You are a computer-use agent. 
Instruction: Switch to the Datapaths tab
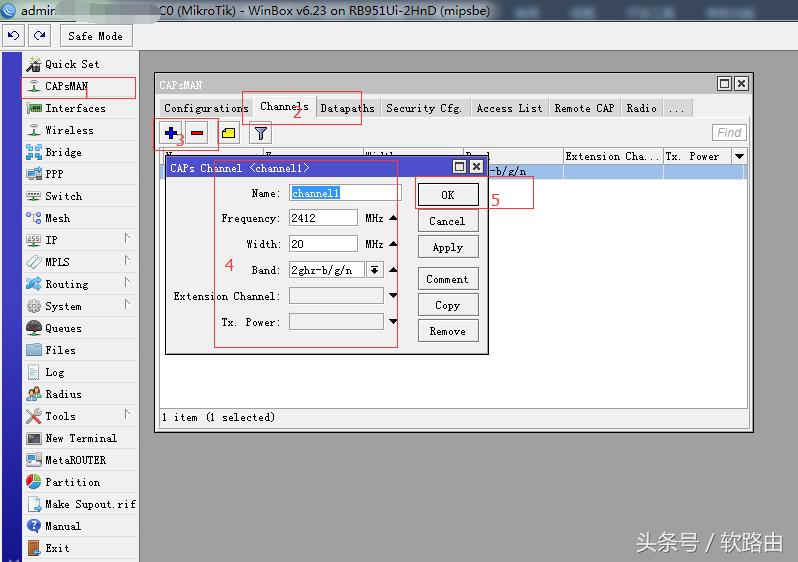pyautogui.click(x=348, y=108)
